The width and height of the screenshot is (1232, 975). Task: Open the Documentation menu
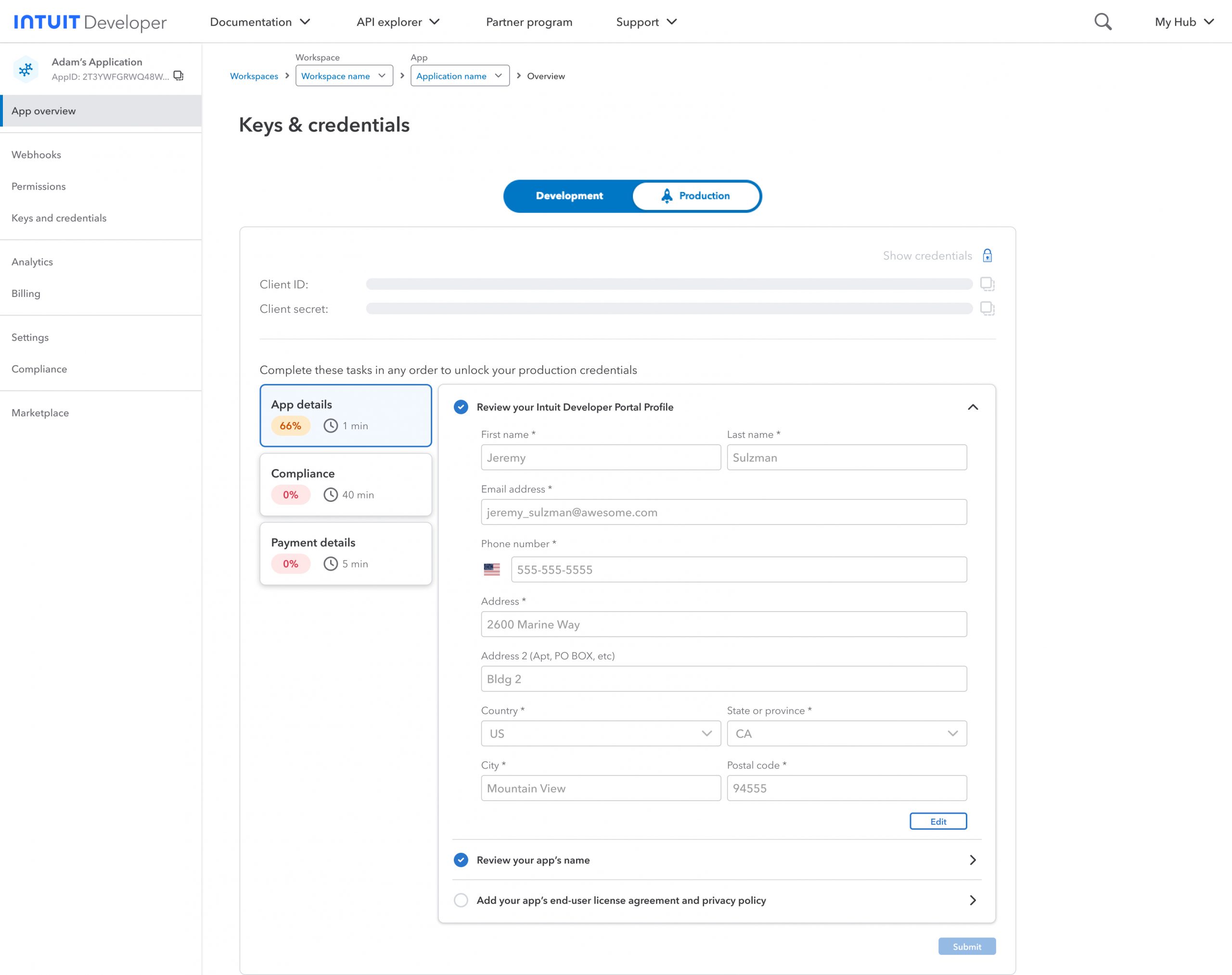pos(260,22)
